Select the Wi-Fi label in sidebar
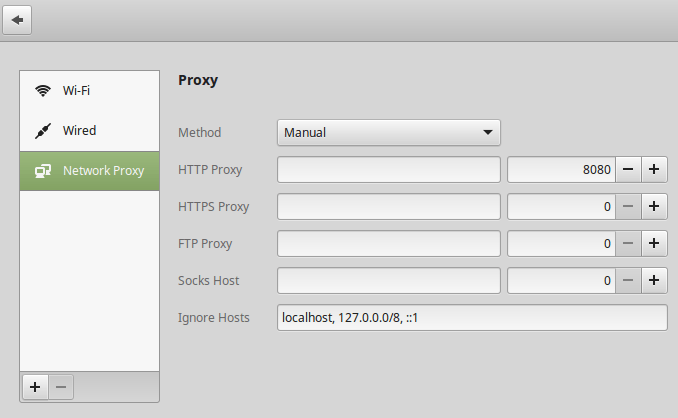The image size is (678, 418). [76, 90]
